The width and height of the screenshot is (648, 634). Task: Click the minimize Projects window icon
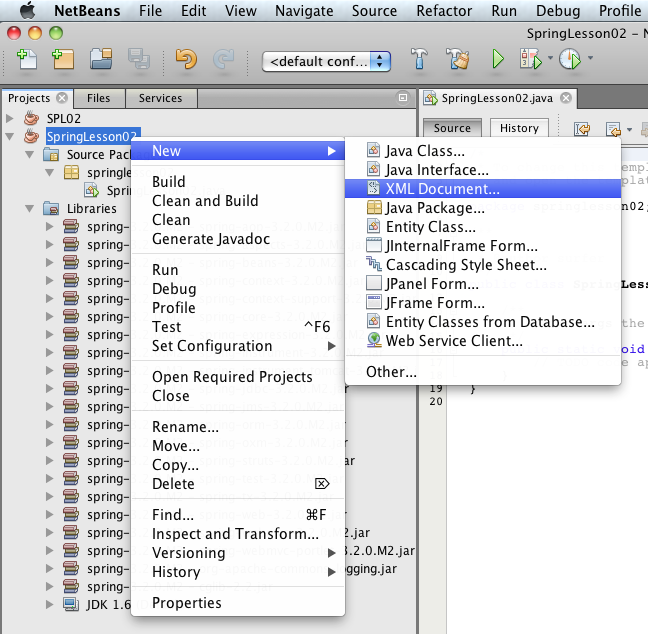click(x=403, y=98)
